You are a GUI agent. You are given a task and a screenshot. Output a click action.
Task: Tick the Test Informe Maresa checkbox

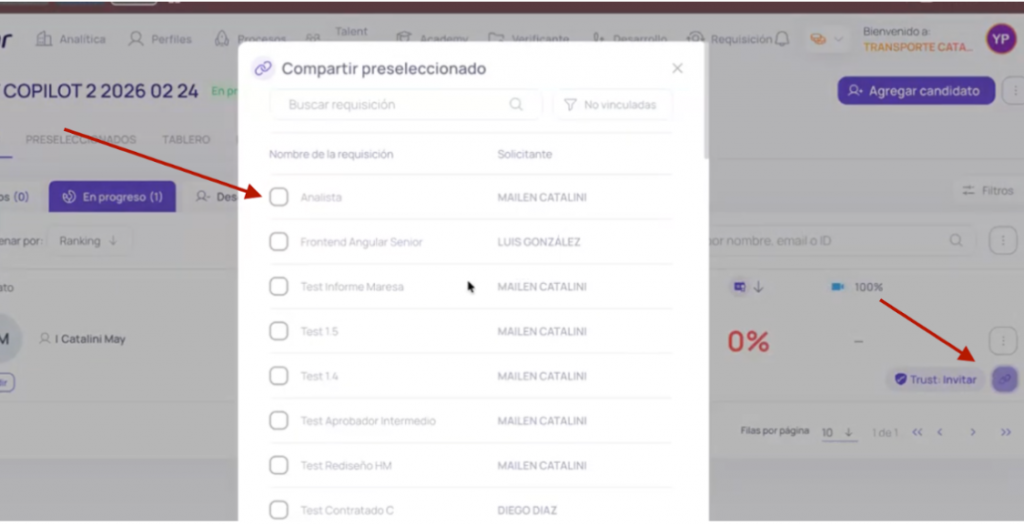click(279, 287)
